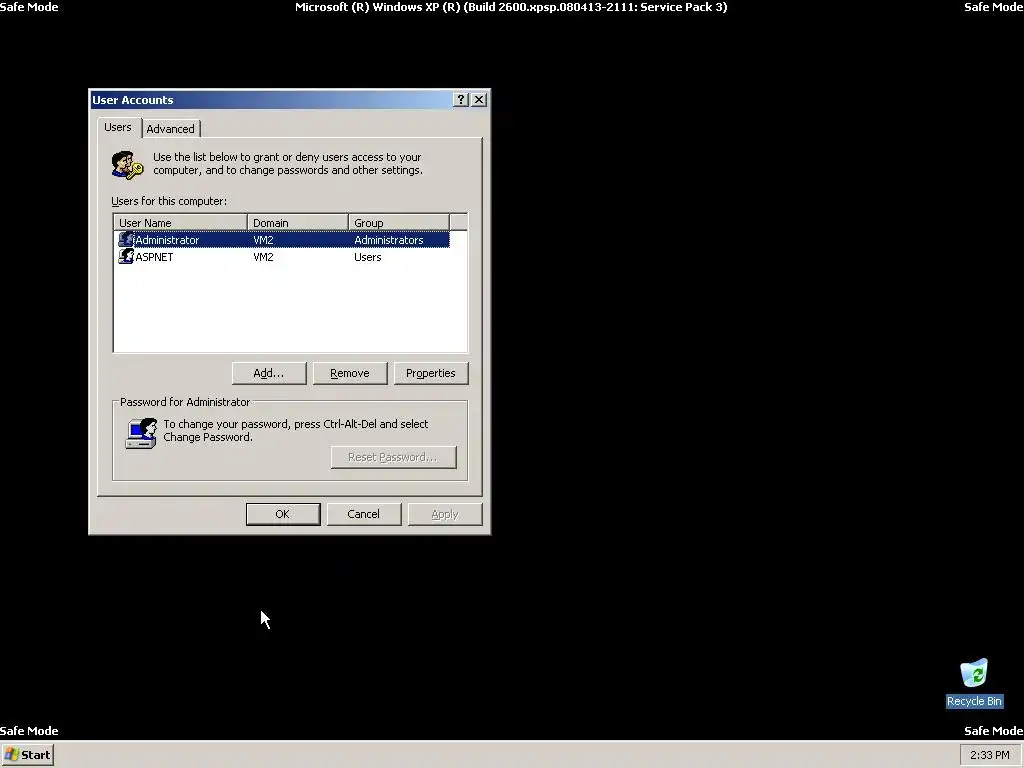Switch to the Advanced tab
The height and width of the screenshot is (768, 1024).
(170, 129)
